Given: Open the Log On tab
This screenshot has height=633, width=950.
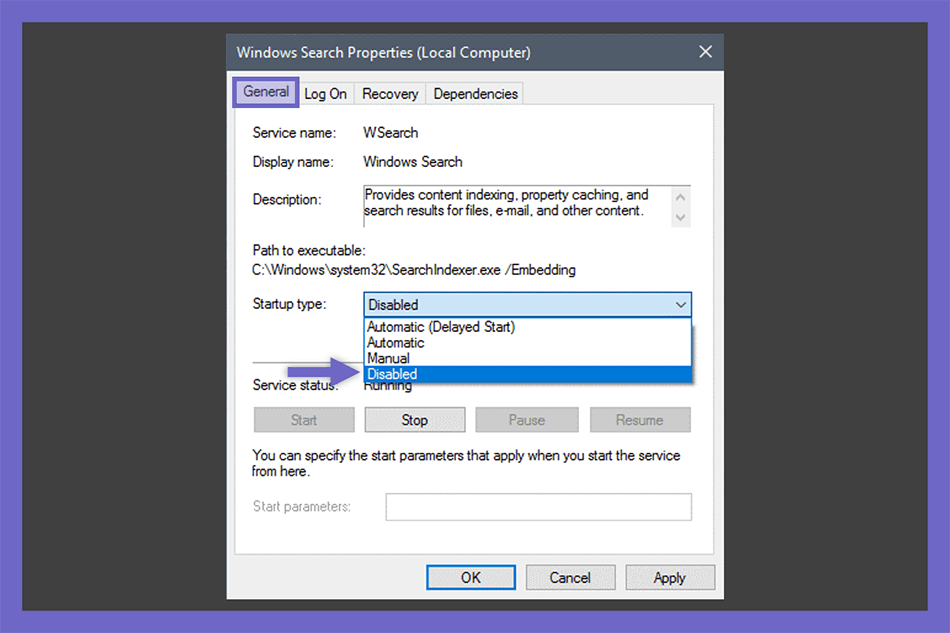Looking at the screenshot, I should pos(325,94).
